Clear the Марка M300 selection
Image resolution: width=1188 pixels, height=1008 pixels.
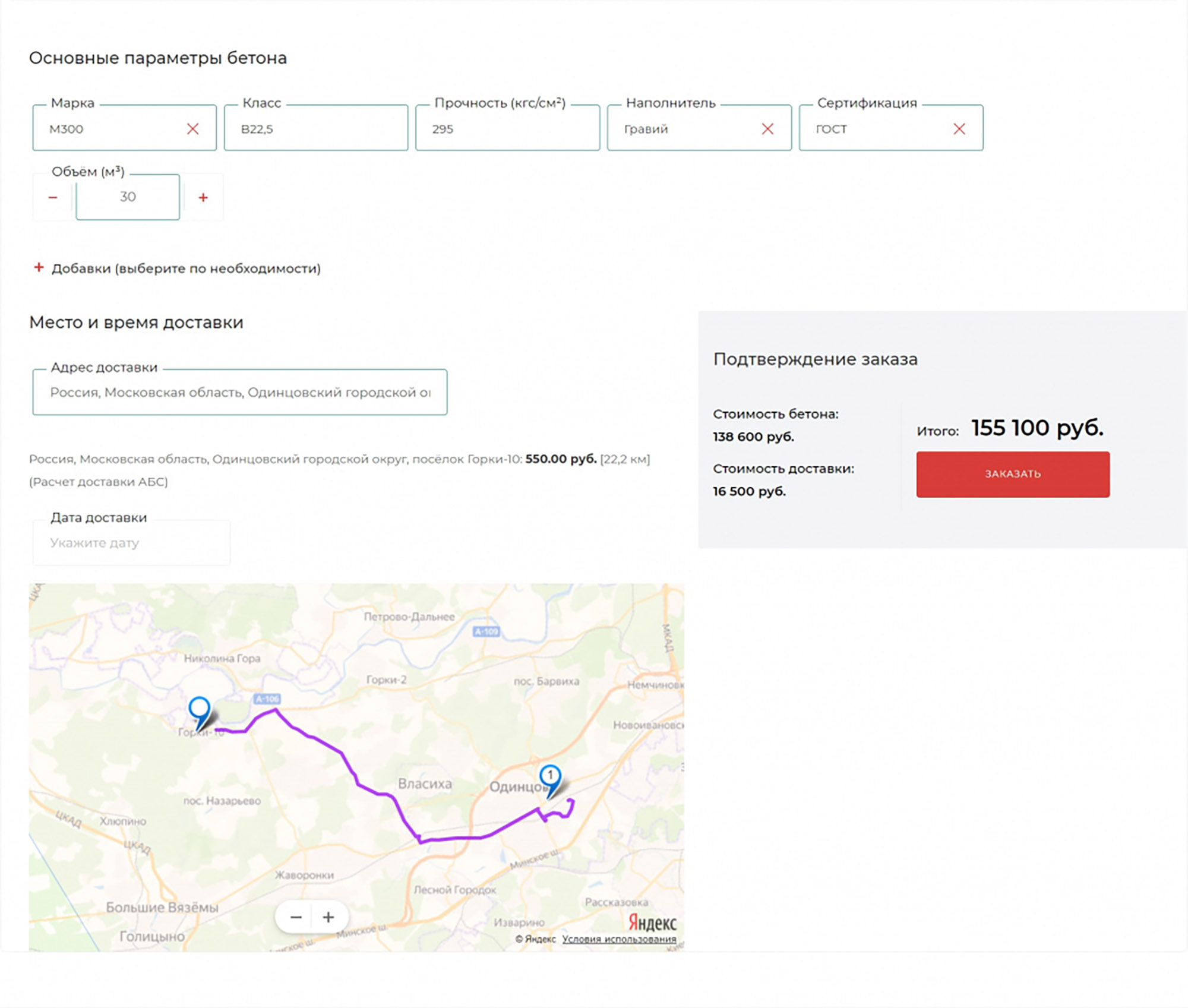[192, 129]
